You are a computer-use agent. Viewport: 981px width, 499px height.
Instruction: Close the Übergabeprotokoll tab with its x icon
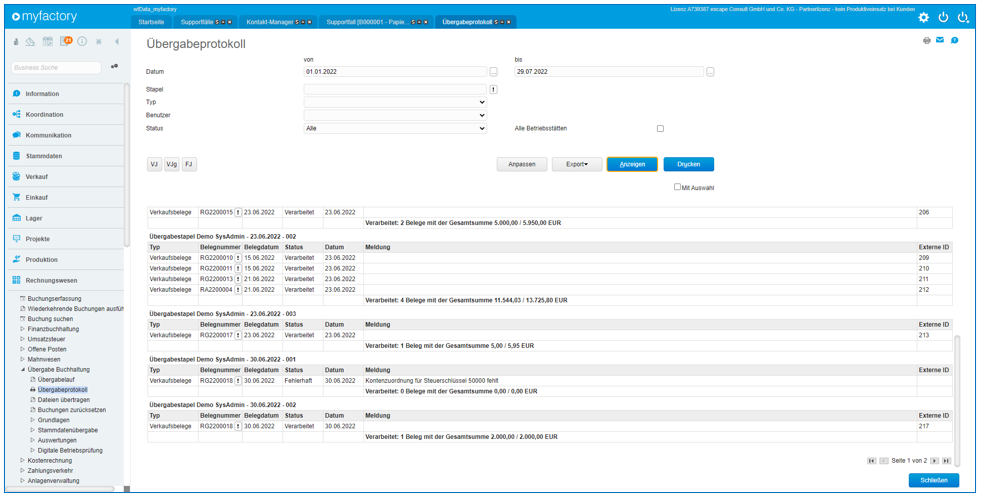pos(509,23)
